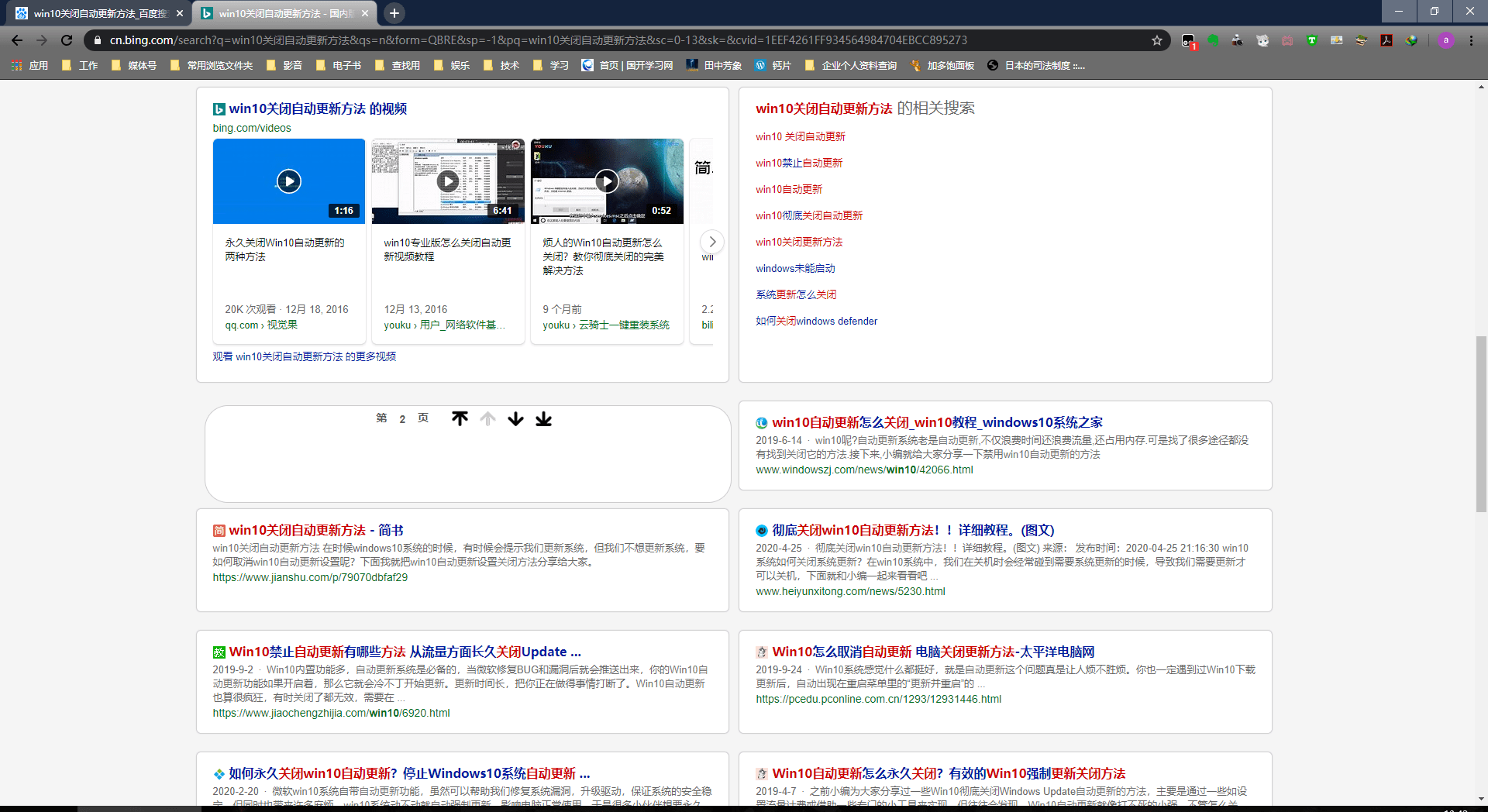Switch to the Baidu search tab

point(99,13)
